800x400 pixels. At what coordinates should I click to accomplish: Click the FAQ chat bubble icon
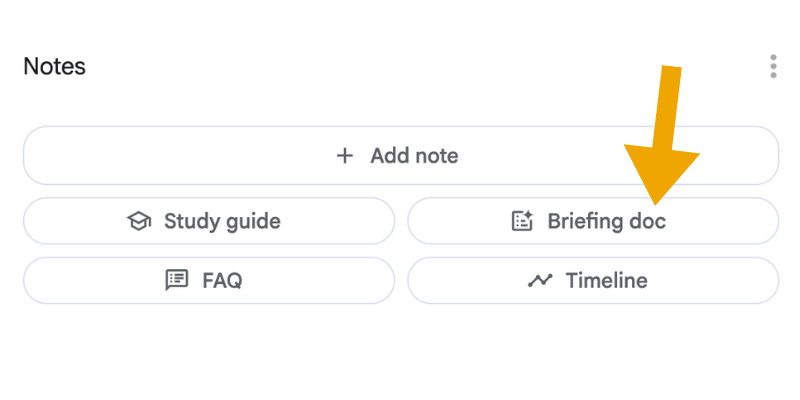tap(177, 281)
